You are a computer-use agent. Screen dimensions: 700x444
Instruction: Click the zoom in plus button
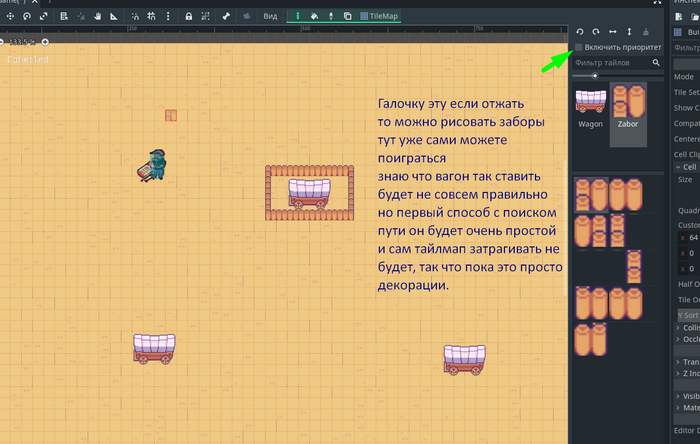tap(45, 42)
